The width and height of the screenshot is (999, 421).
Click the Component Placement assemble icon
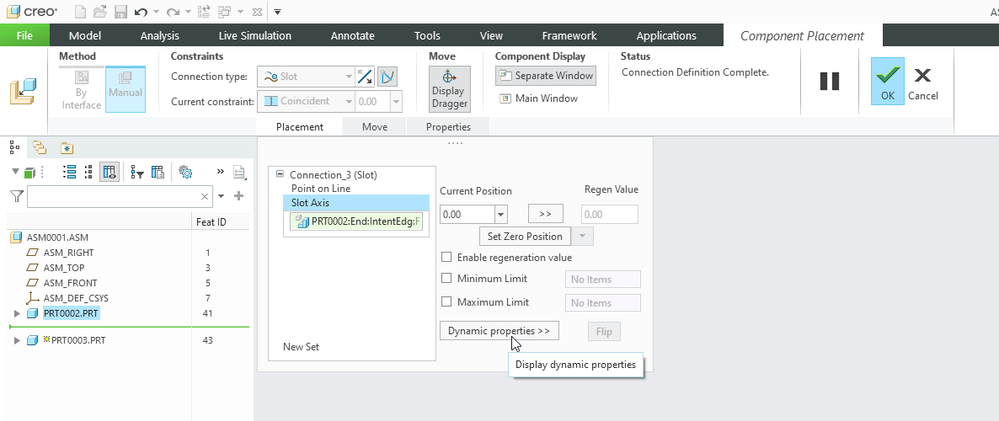[23, 91]
